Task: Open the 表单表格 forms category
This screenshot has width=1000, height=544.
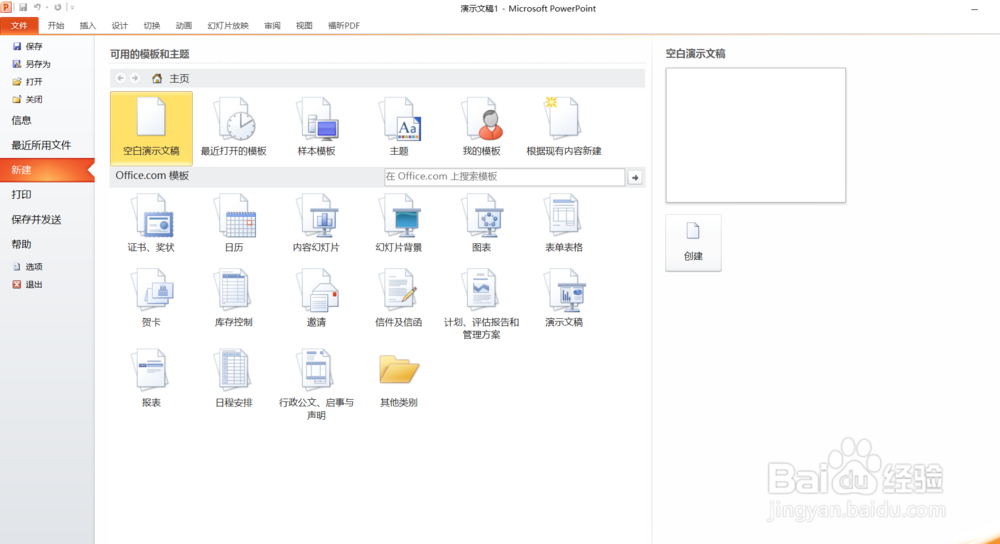Action: tap(564, 224)
